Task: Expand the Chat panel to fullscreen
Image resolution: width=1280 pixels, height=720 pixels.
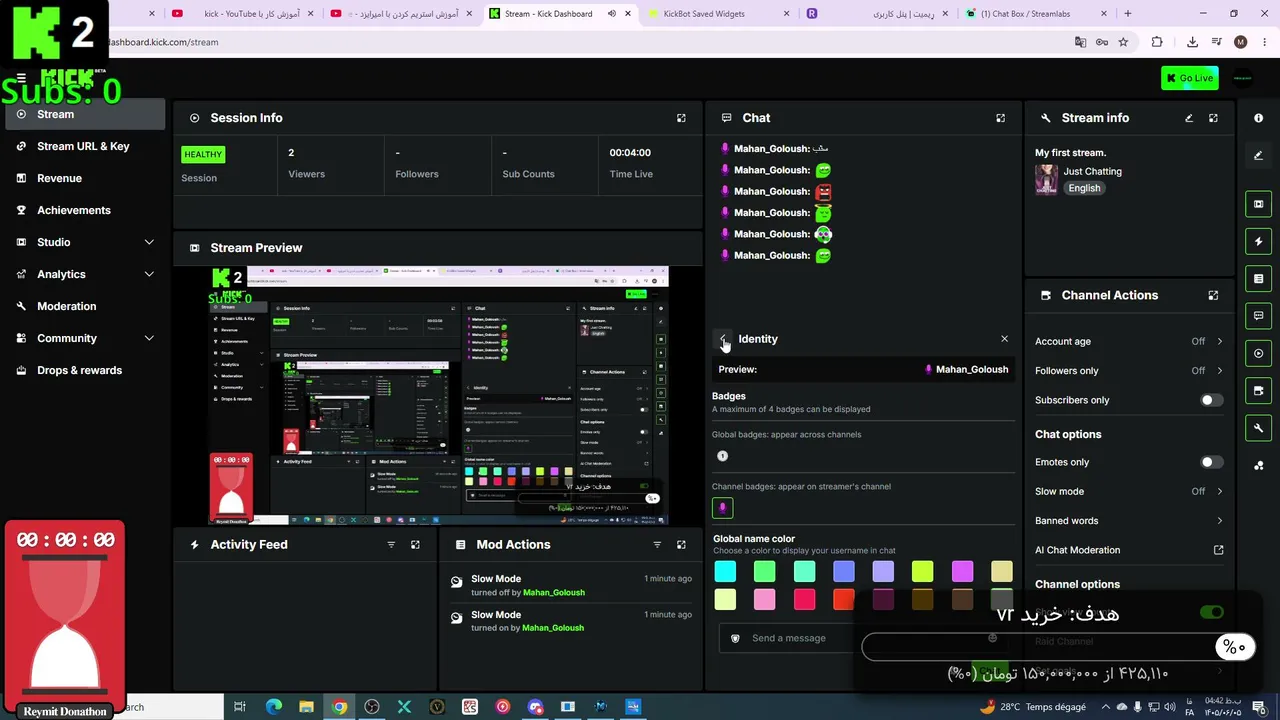Action: [x=1000, y=118]
